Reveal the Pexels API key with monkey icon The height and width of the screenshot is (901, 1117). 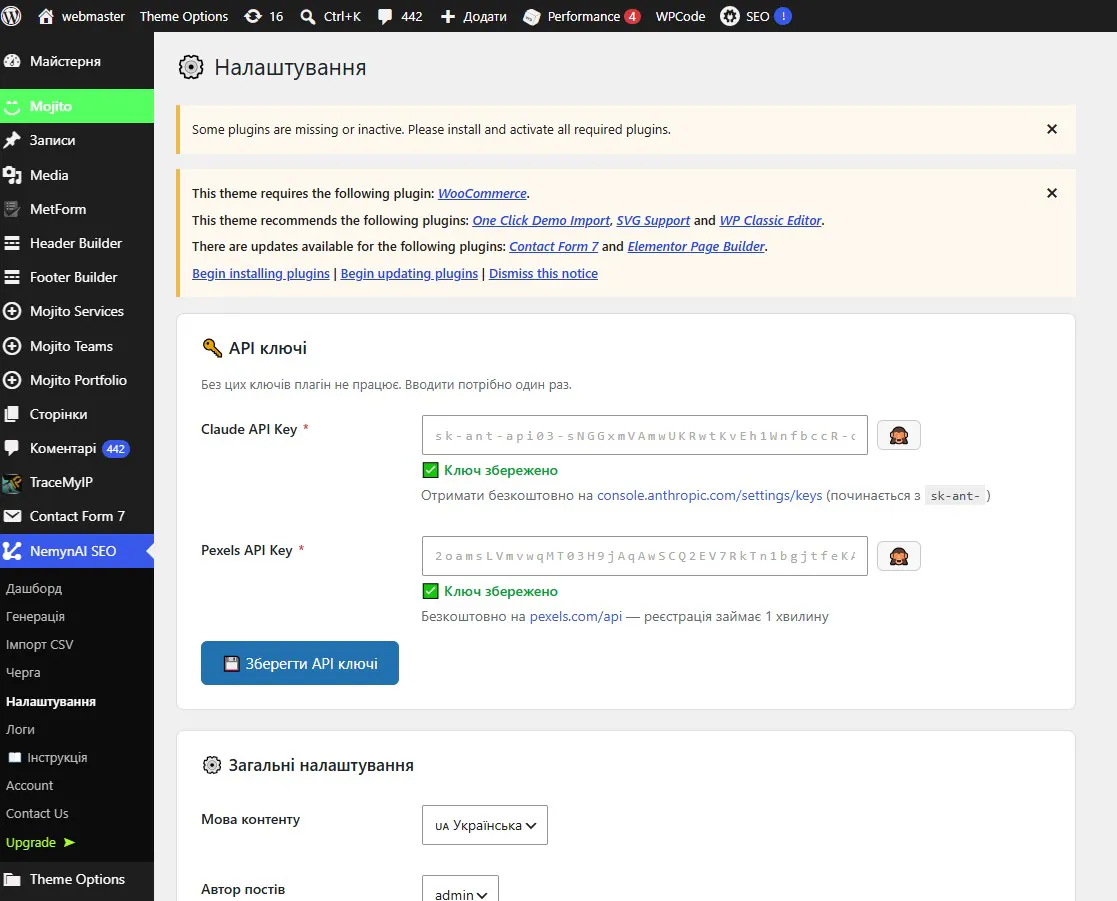(x=898, y=556)
